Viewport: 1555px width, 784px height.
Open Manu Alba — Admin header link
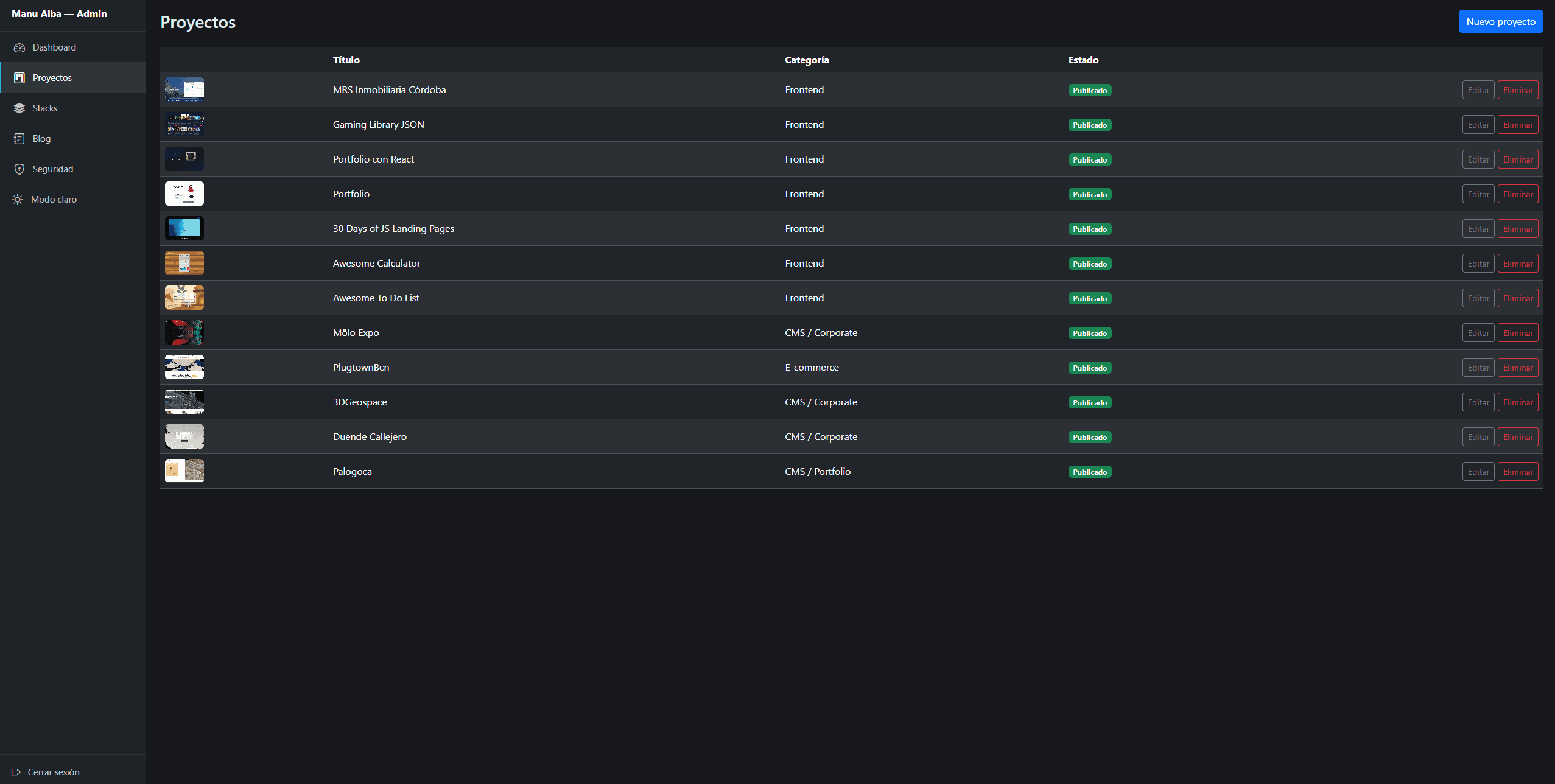[59, 13]
